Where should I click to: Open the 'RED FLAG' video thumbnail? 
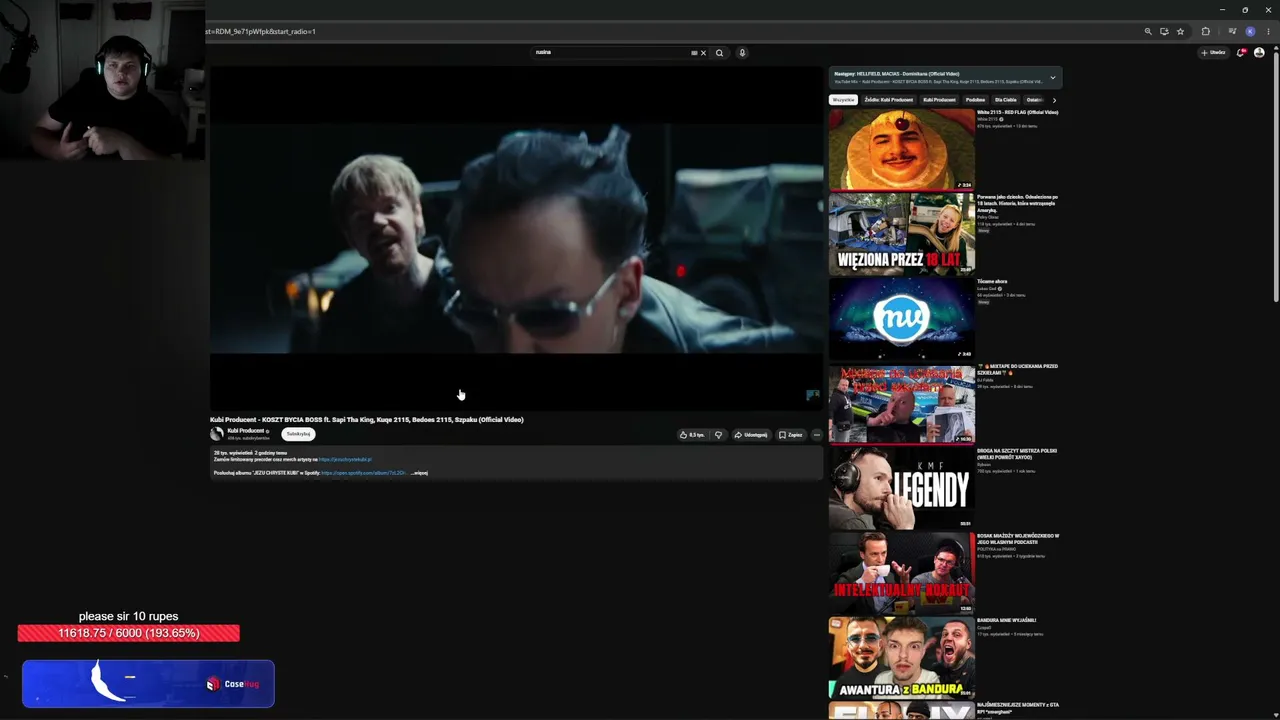point(902,149)
